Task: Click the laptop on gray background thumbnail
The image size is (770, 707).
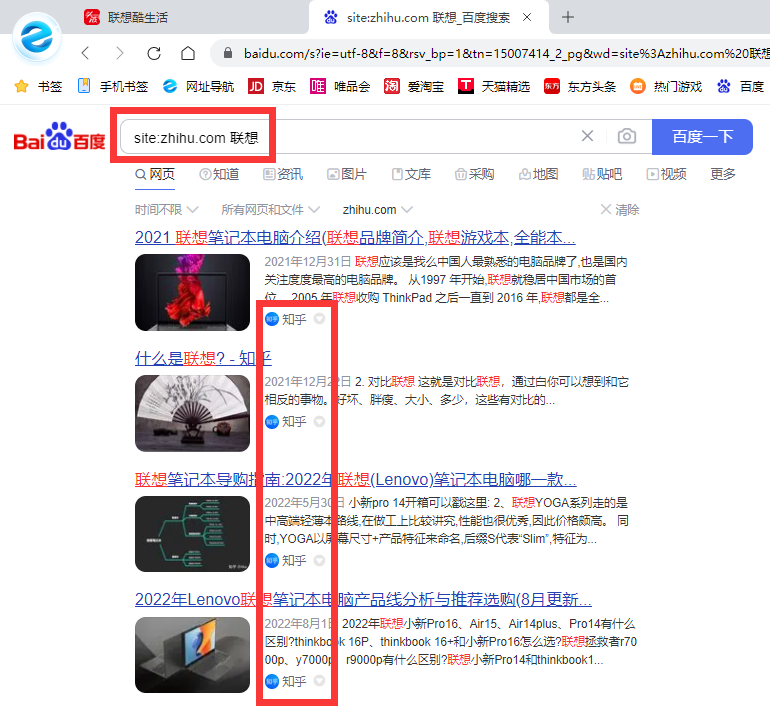Action: 192,655
